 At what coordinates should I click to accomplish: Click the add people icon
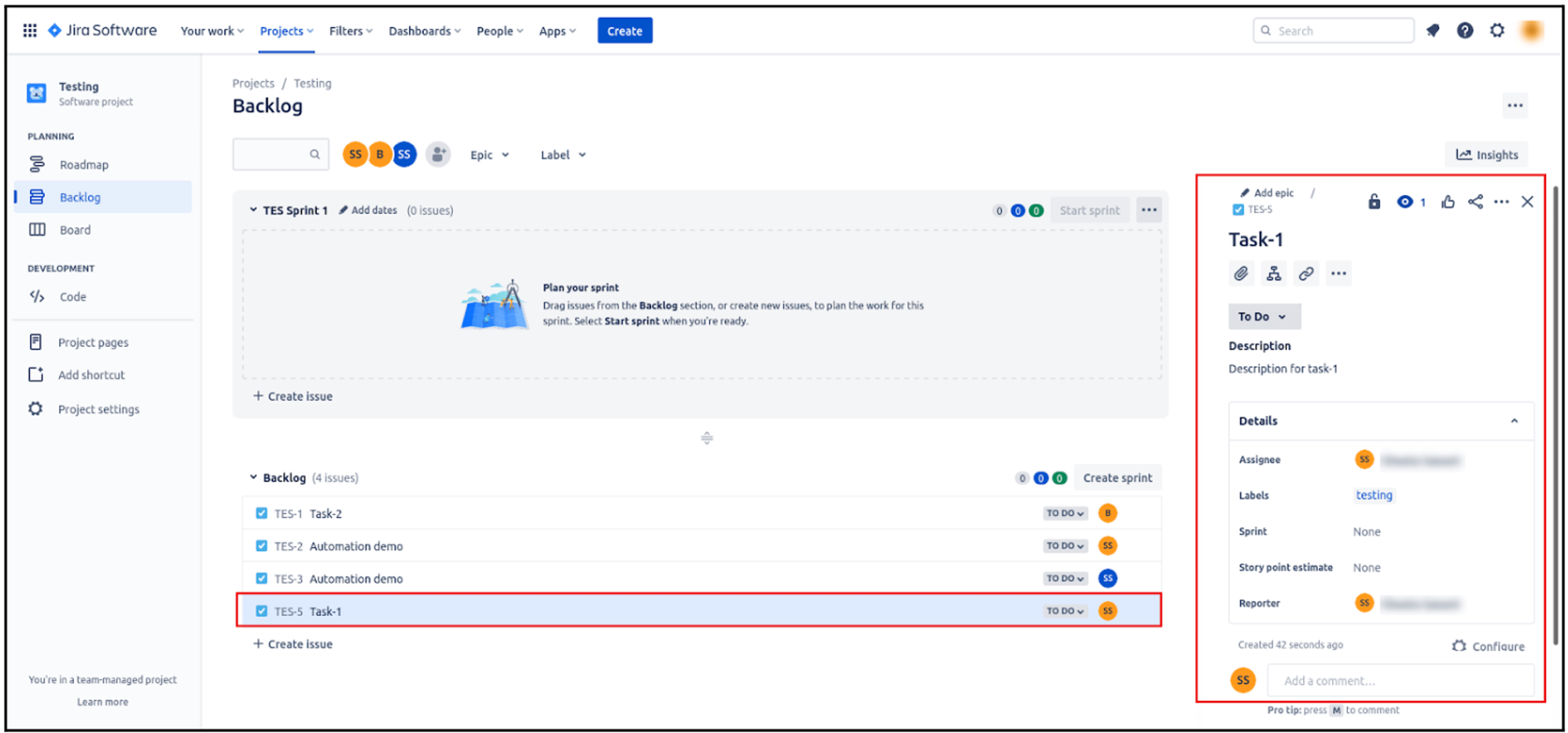438,155
